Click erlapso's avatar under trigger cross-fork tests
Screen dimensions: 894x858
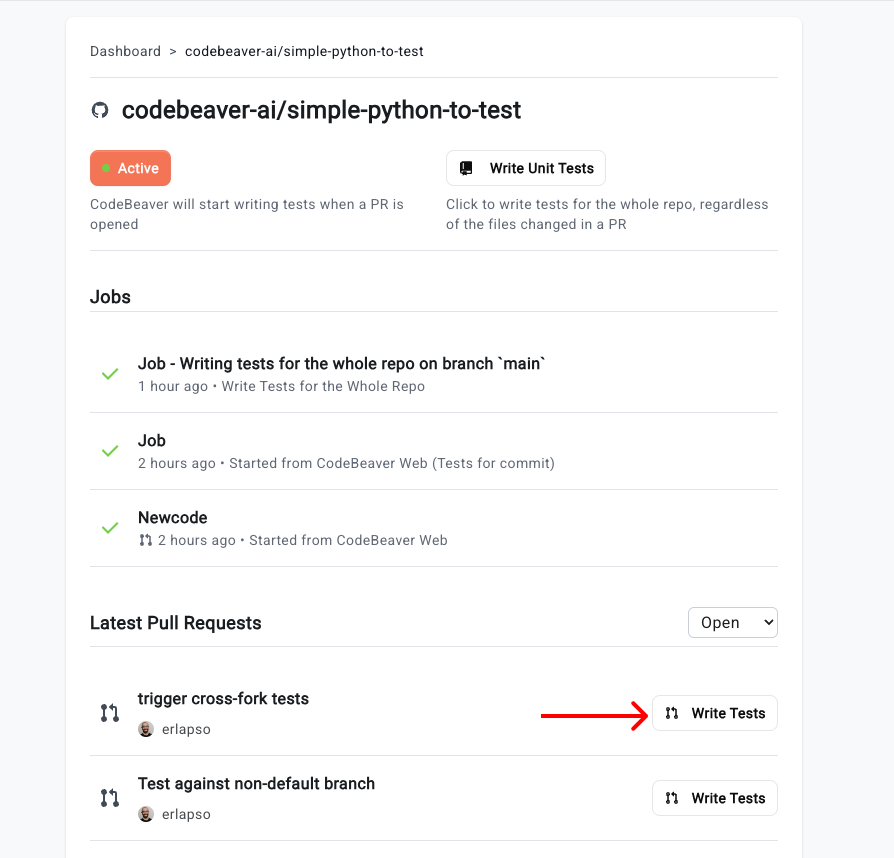pos(146,729)
